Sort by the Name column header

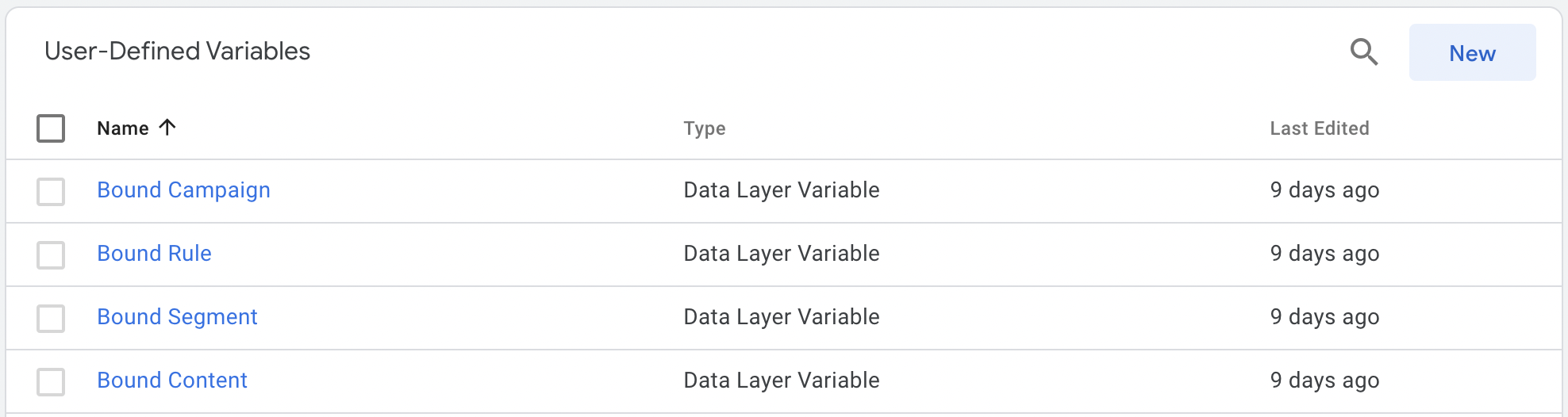click(x=122, y=128)
